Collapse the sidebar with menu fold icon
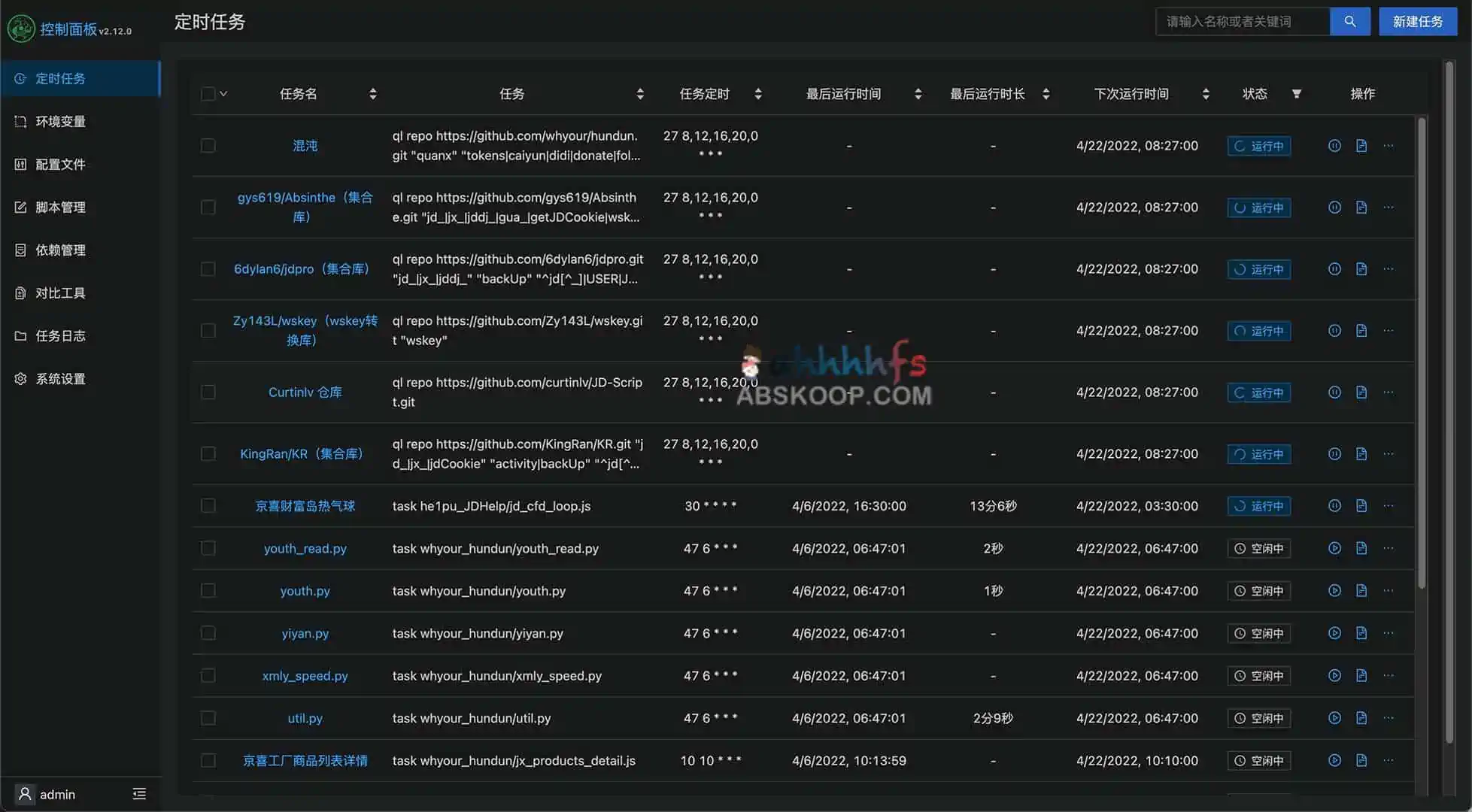The width and height of the screenshot is (1472, 812). point(139,794)
